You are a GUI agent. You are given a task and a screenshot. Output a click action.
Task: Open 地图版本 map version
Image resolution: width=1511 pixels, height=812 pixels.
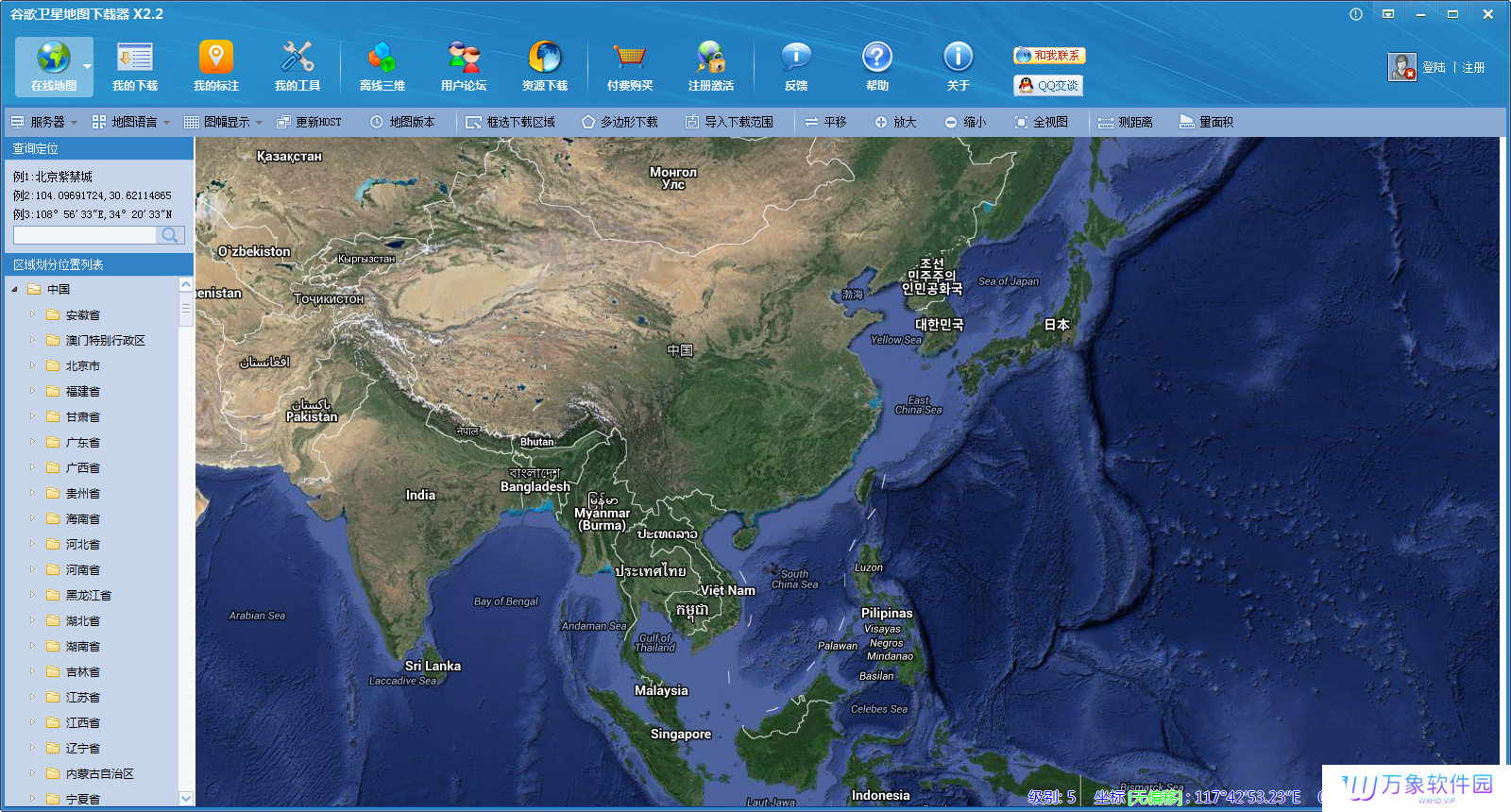click(x=403, y=122)
